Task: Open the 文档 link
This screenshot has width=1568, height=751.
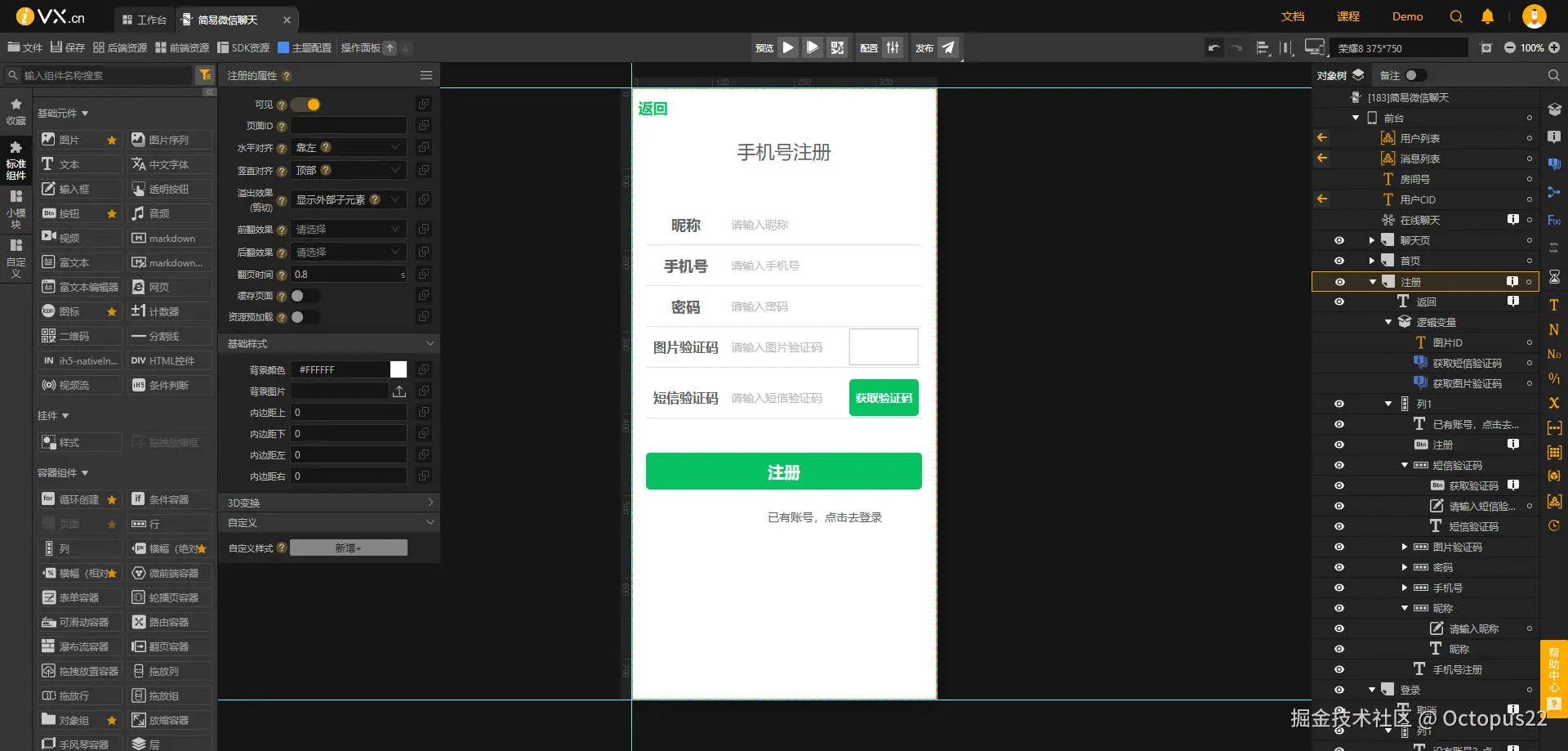Action: pos(1293,16)
